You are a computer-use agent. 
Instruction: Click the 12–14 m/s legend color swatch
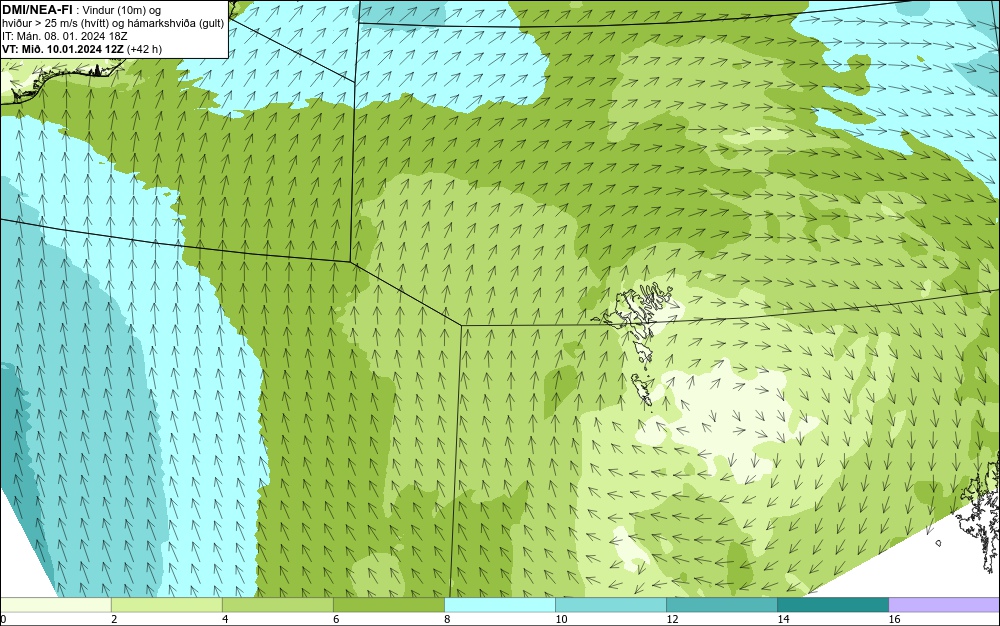click(x=721, y=604)
